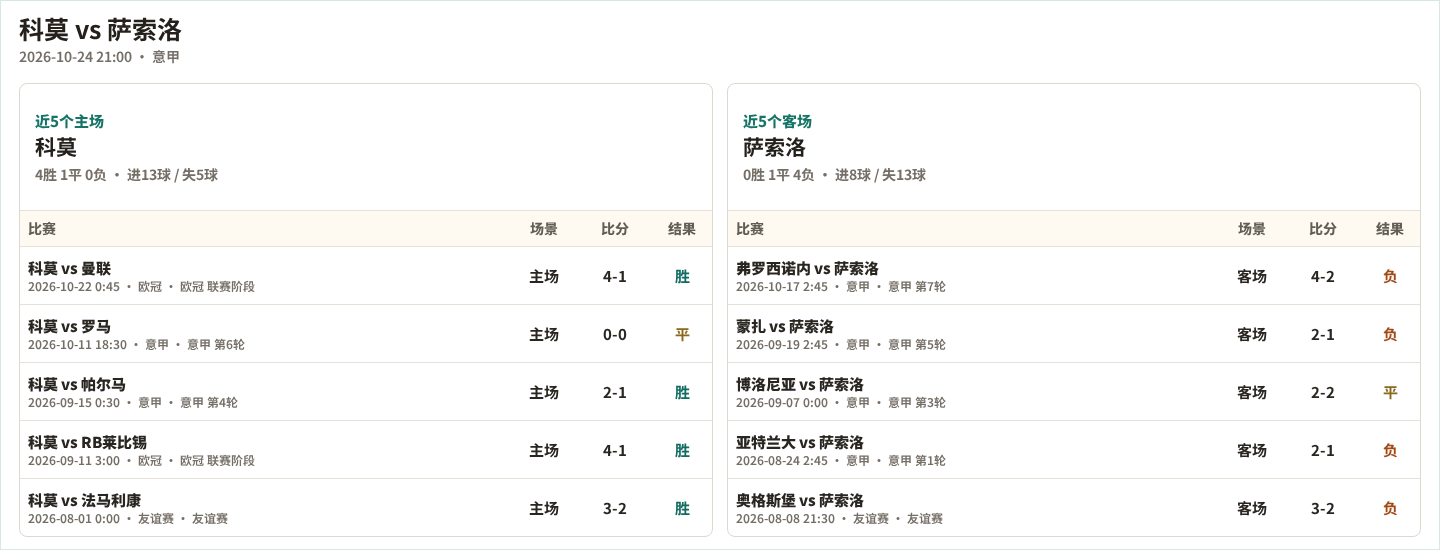Click the 负 result for 蒙扎 vs 萨索洛
Image resolution: width=1440 pixels, height=550 pixels.
1390,334
